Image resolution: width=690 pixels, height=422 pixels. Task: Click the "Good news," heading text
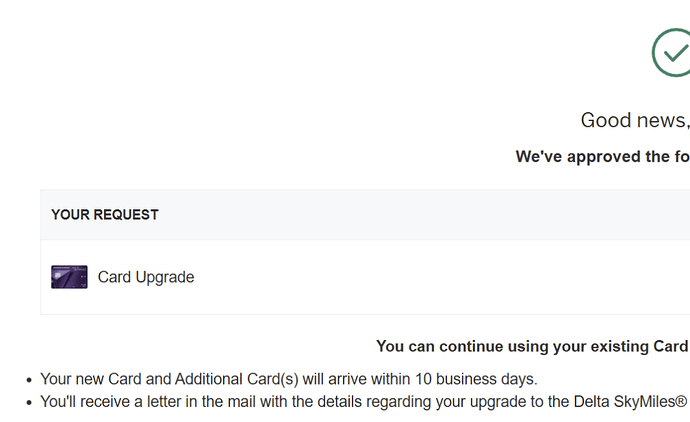pyautogui.click(x=635, y=121)
